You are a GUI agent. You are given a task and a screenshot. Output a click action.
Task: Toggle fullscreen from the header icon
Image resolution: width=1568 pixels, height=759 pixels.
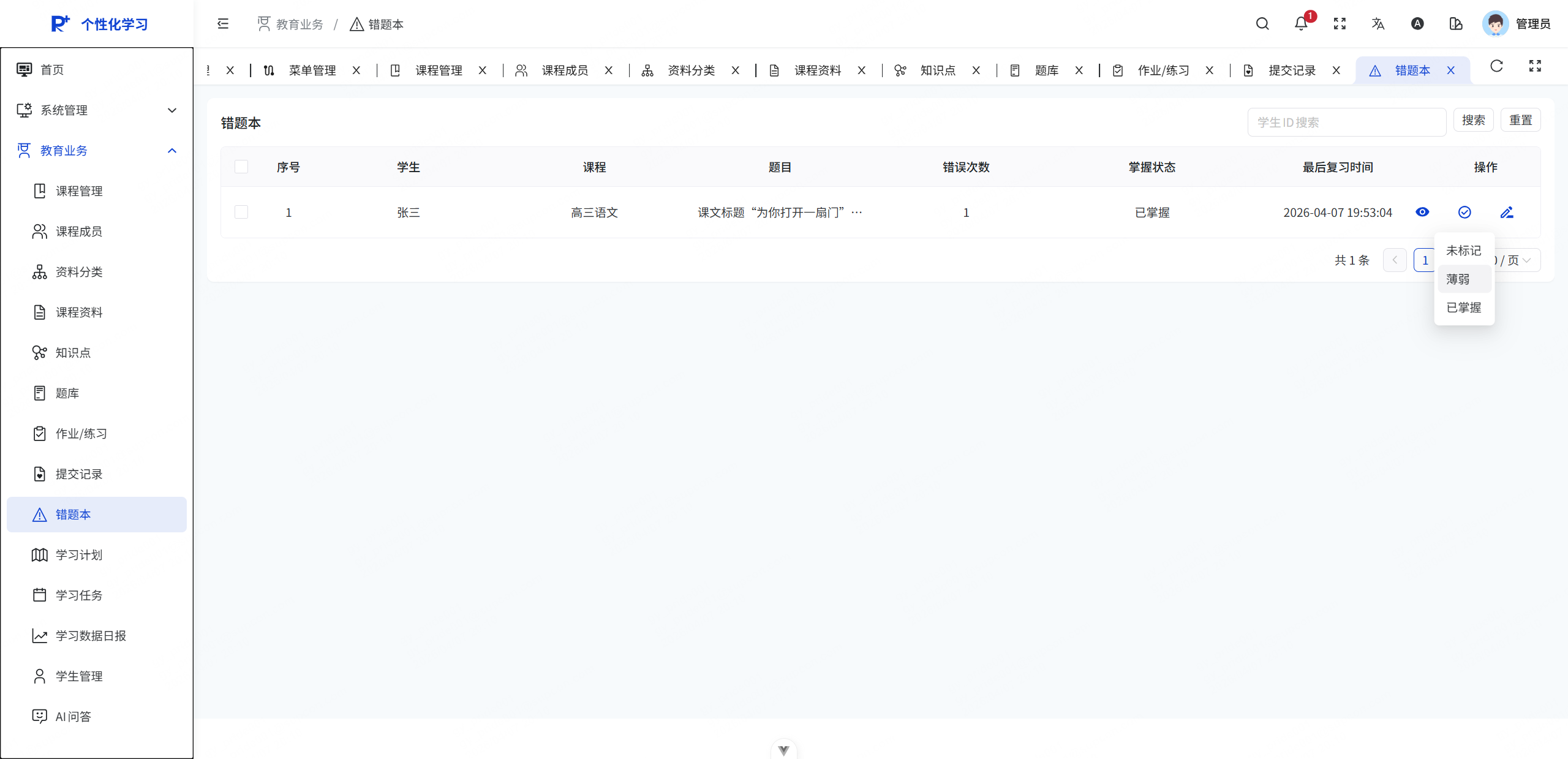(x=1340, y=24)
